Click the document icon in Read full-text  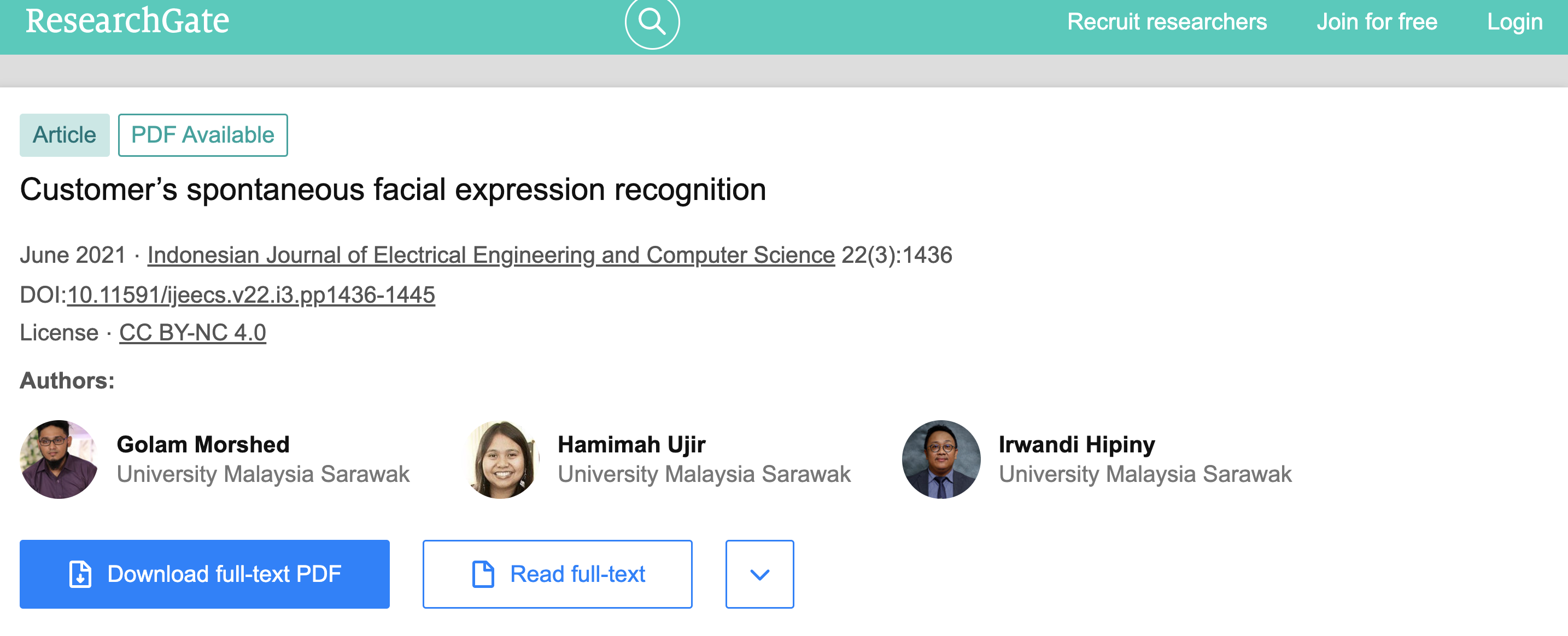pyautogui.click(x=483, y=574)
